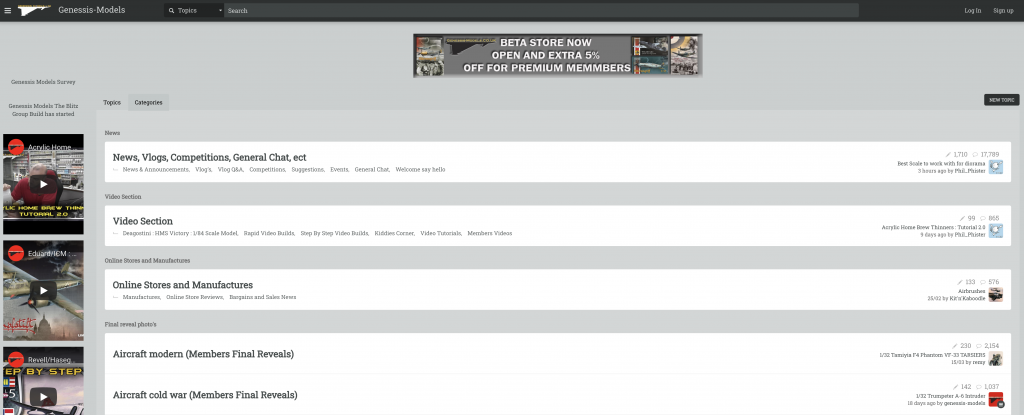Click the search magnifier icon
1024x415 pixels.
point(172,10)
